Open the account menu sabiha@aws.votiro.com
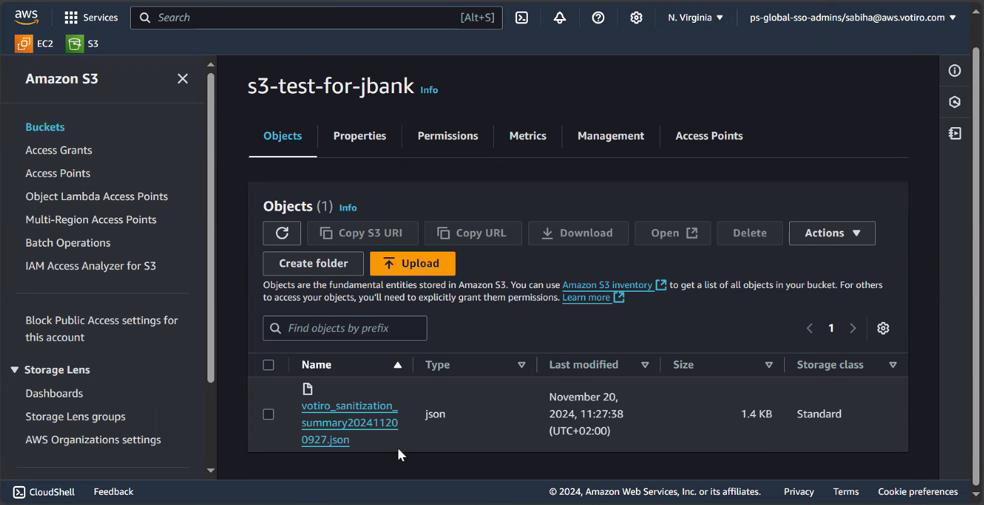 (853, 18)
